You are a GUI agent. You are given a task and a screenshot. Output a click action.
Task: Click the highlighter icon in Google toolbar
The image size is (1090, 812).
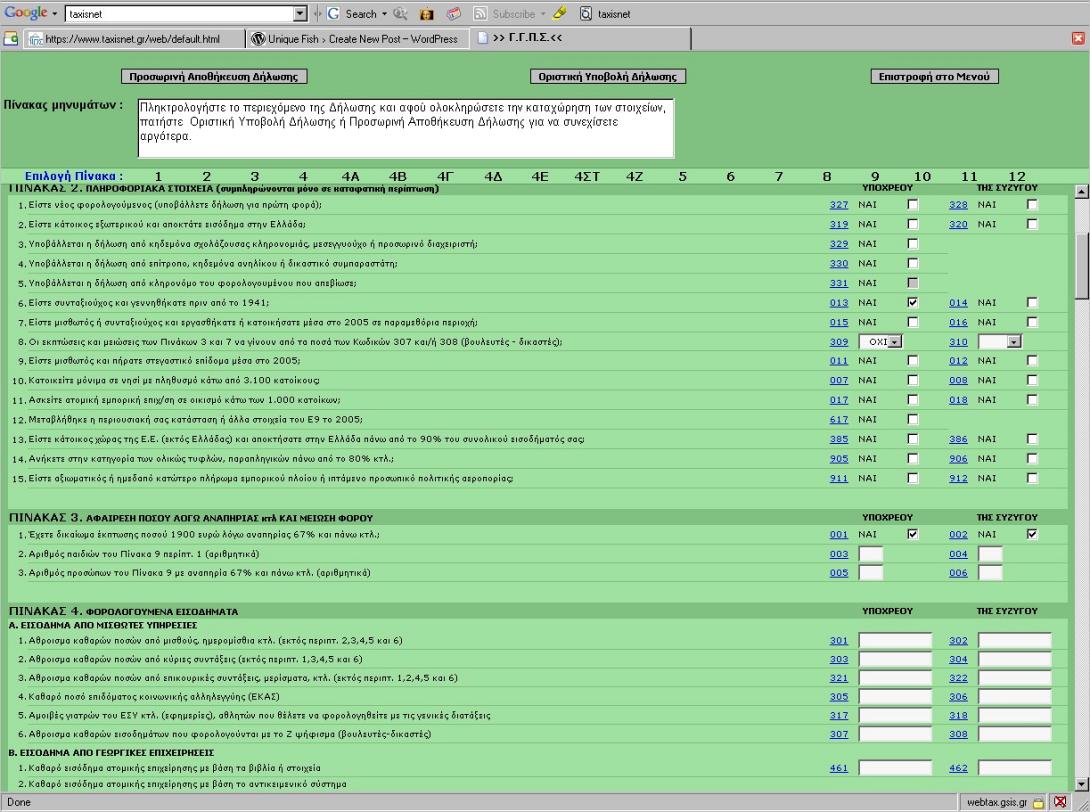pyautogui.click(x=561, y=14)
